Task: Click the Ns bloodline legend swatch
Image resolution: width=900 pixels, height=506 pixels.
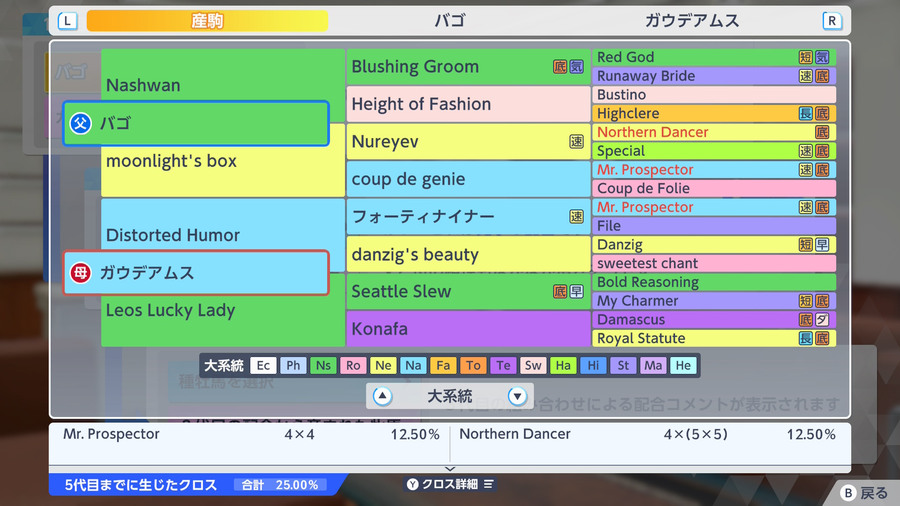Action: click(x=323, y=365)
